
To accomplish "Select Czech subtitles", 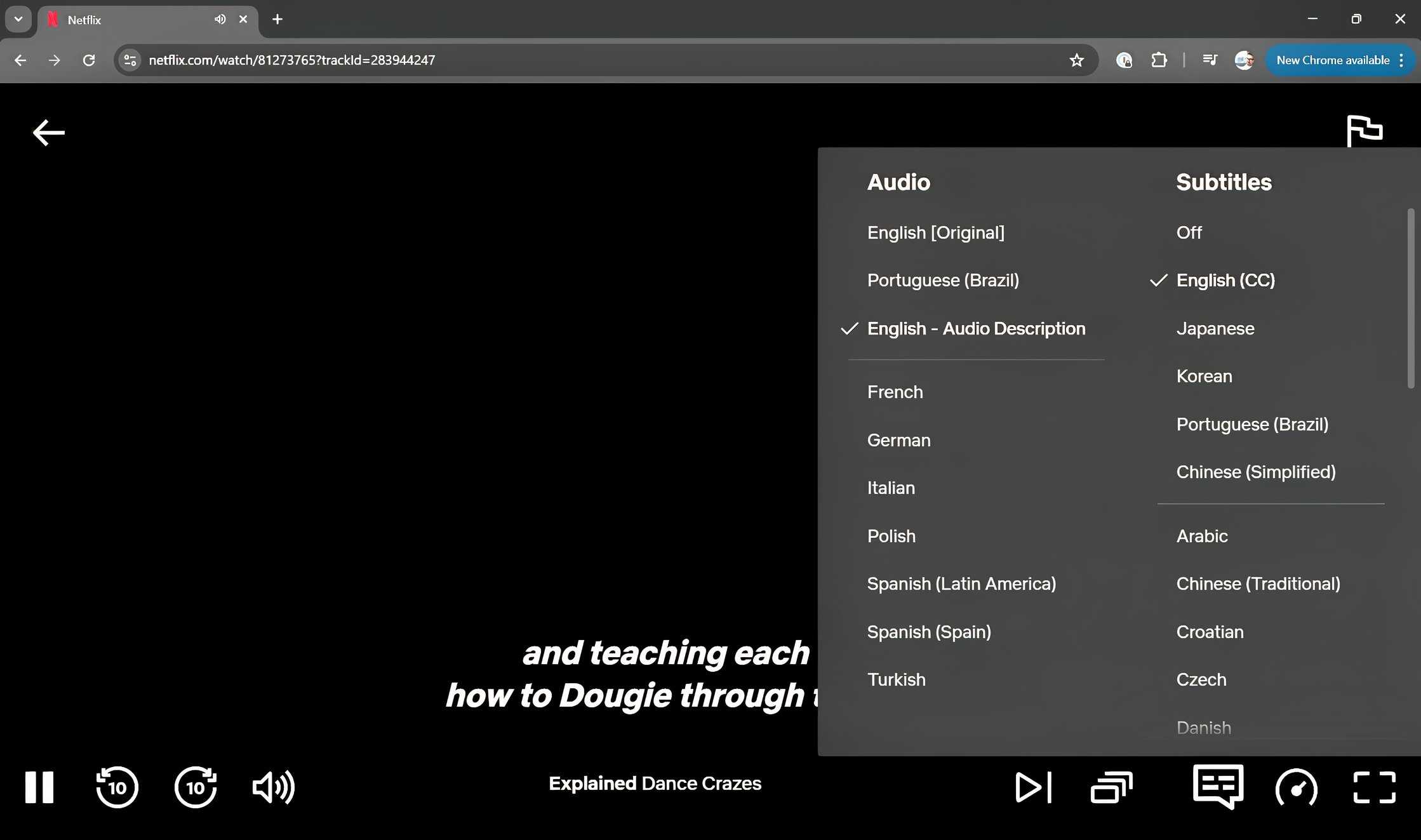I will click(1201, 680).
